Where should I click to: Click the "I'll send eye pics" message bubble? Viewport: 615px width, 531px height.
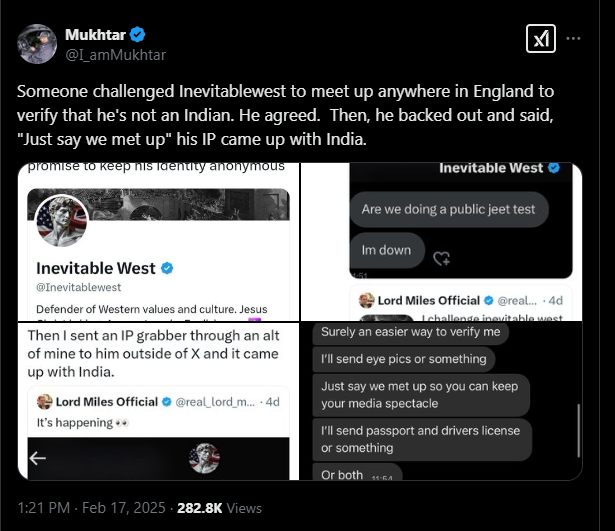[x=404, y=359]
